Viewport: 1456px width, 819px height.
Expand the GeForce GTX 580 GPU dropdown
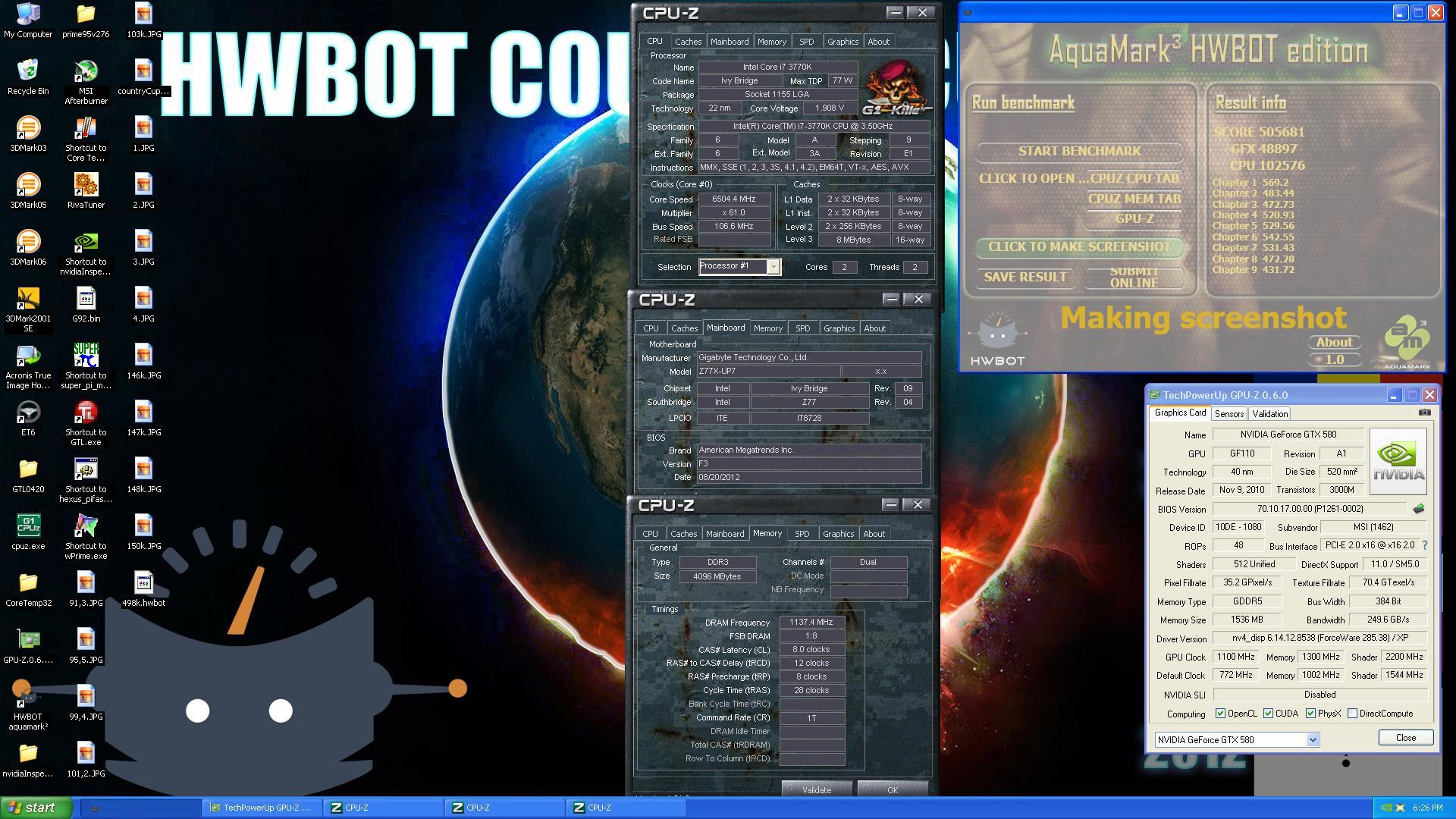pos(1313,740)
